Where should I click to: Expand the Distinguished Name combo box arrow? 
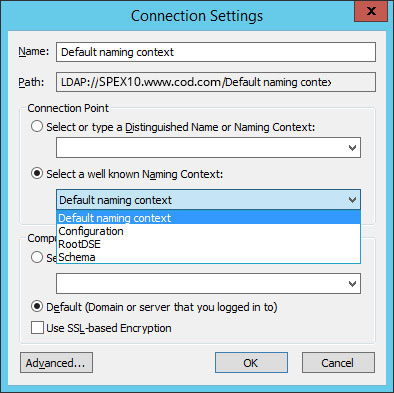(x=352, y=148)
